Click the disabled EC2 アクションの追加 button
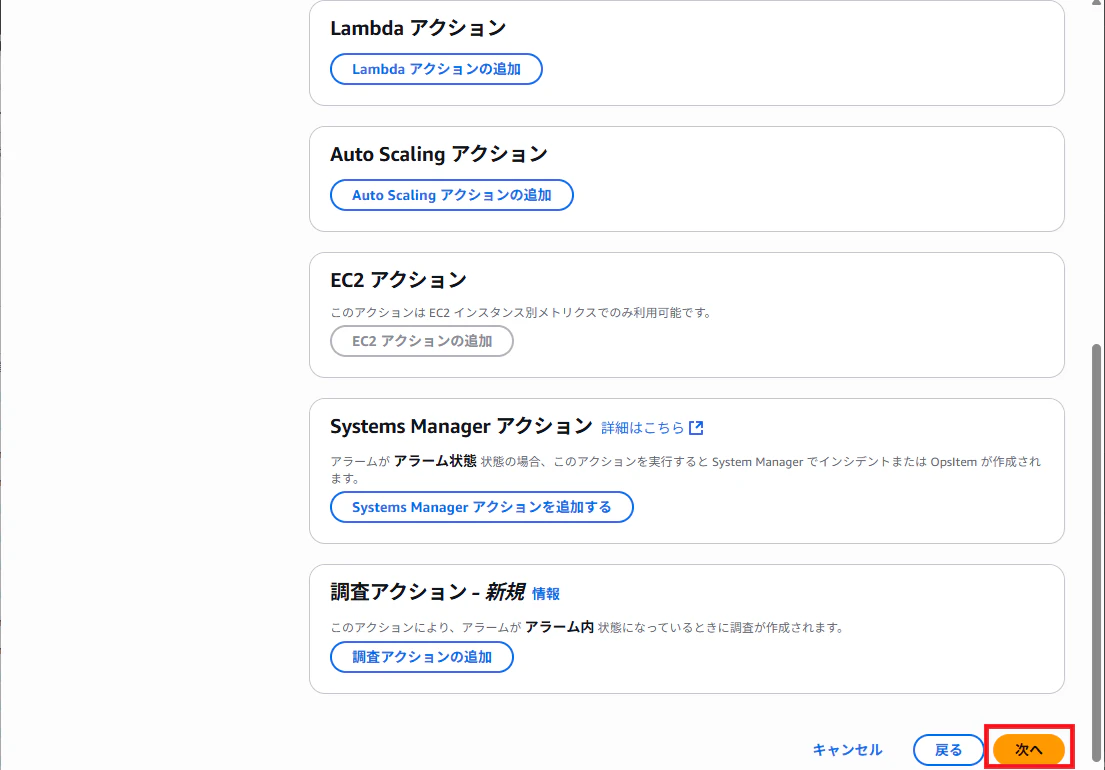 pos(421,341)
